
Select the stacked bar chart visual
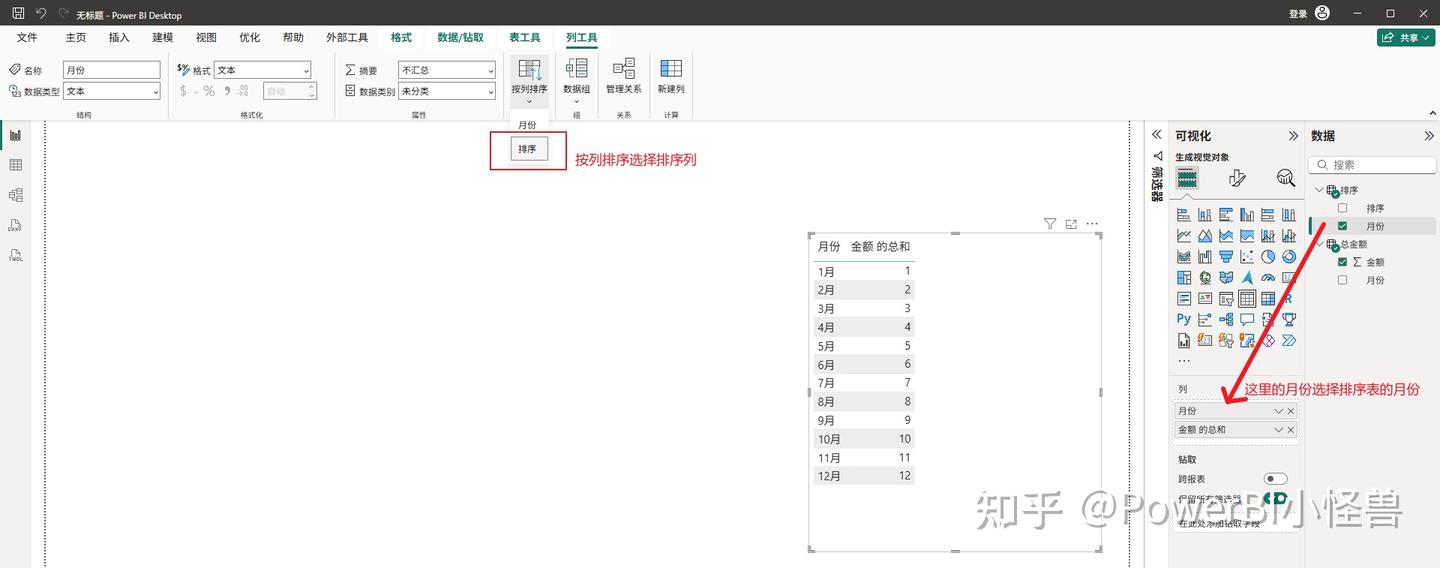coord(1184,214)
